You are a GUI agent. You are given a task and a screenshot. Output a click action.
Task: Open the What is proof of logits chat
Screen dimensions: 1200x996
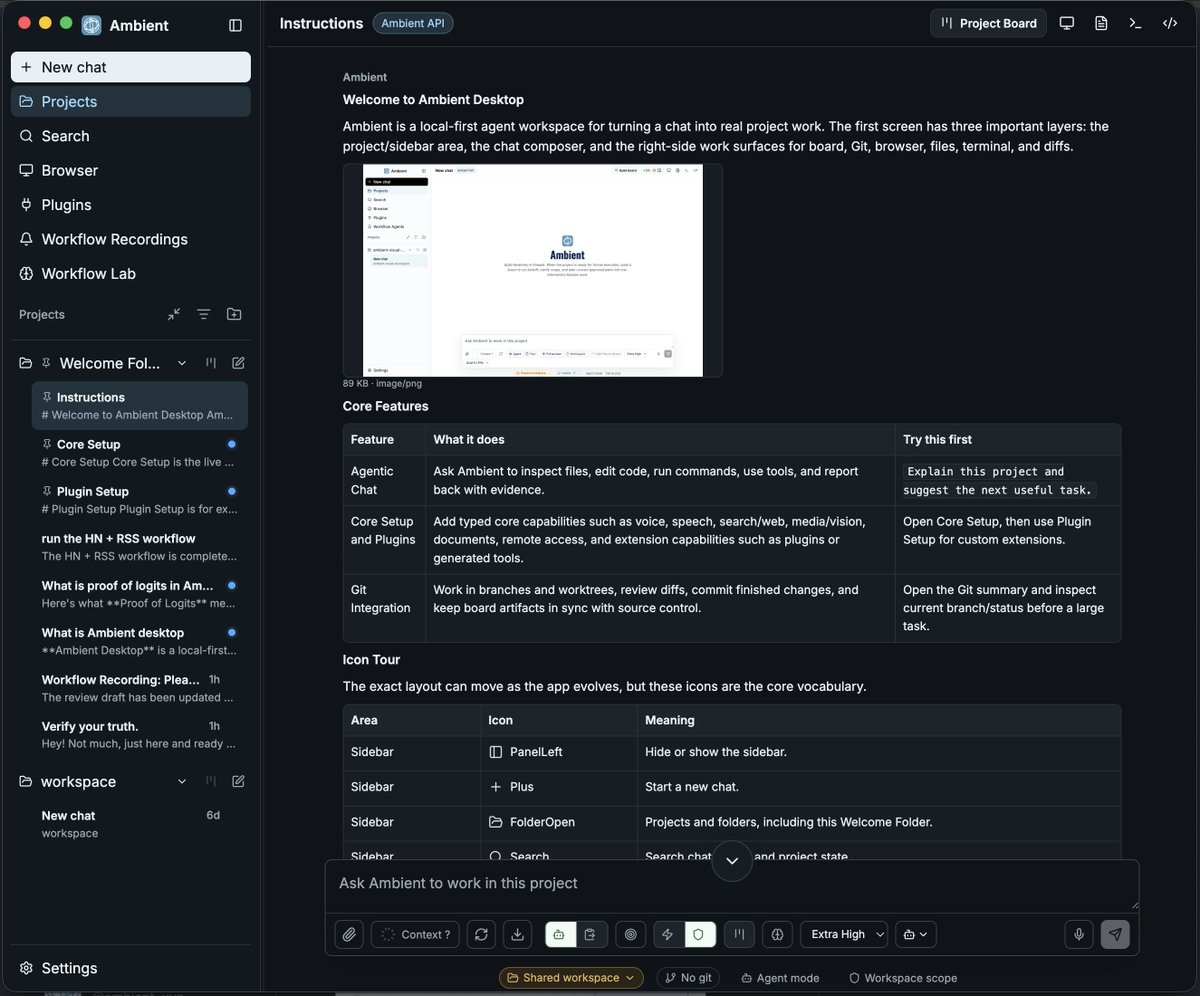coord(139,593)
